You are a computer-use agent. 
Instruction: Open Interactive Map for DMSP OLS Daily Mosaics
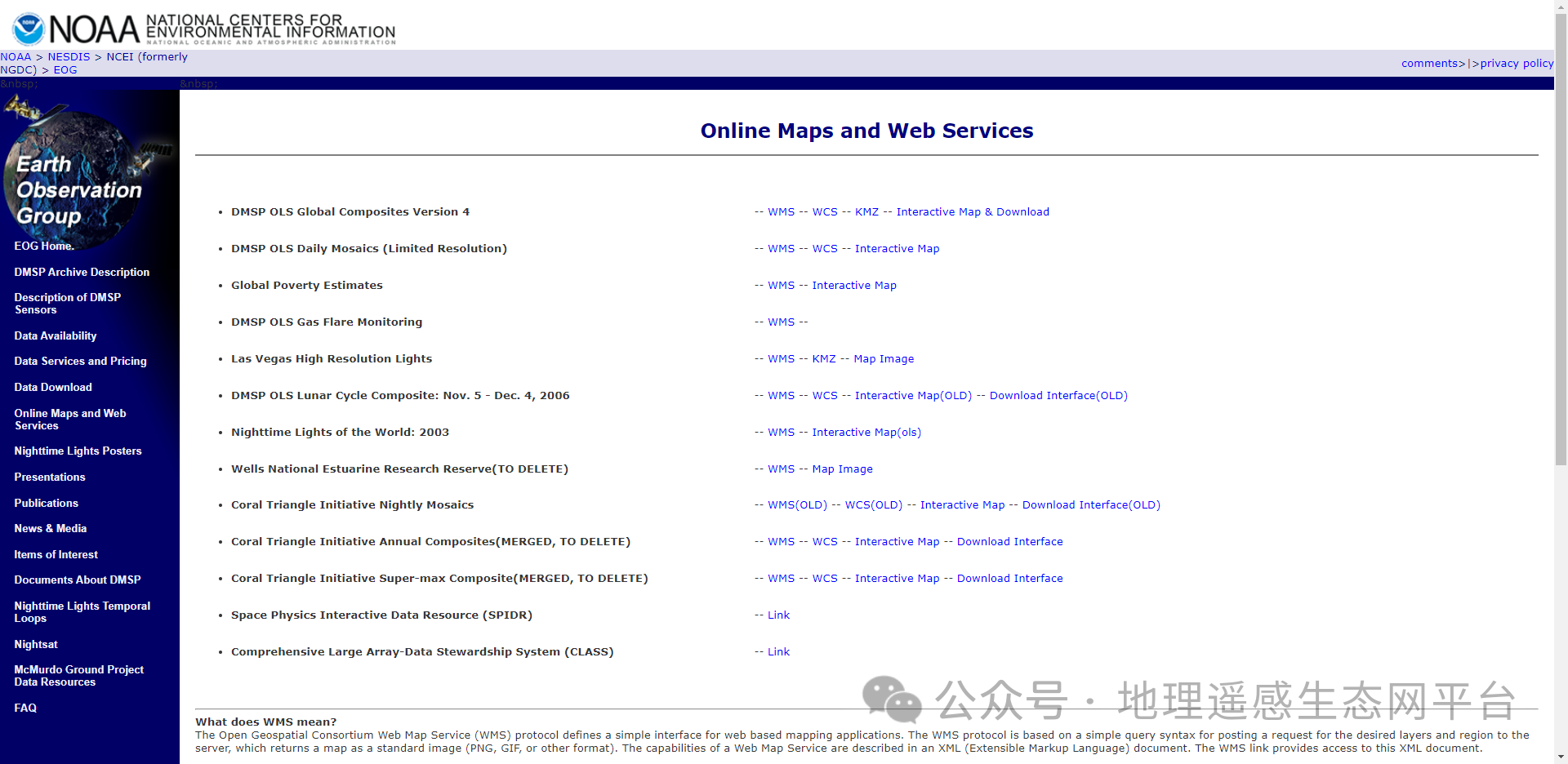(x=897, y=248)
